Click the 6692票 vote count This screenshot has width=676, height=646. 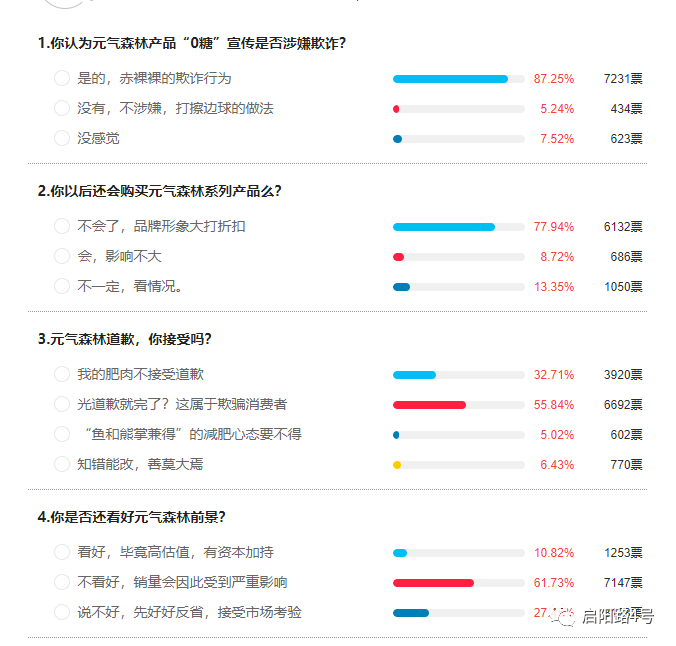[x=623, y=405]
